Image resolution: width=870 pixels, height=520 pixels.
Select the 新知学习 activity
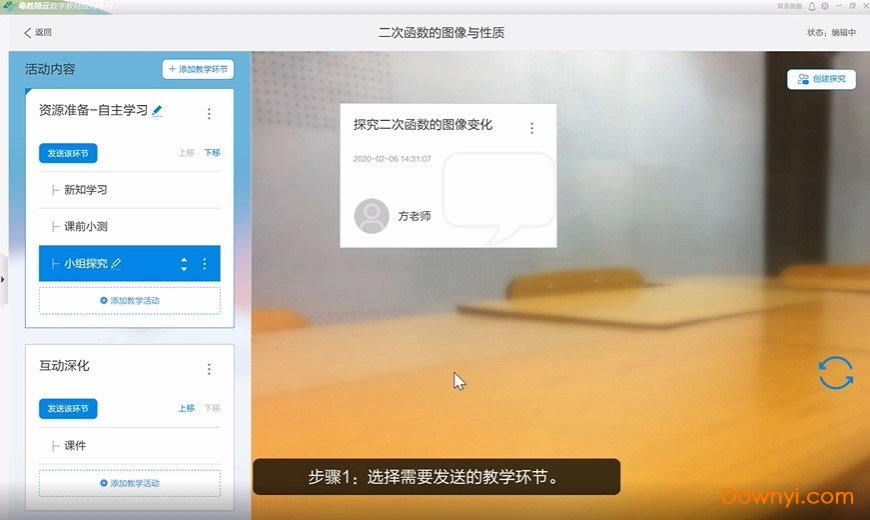pyautogui.click(x=85, y=190)
